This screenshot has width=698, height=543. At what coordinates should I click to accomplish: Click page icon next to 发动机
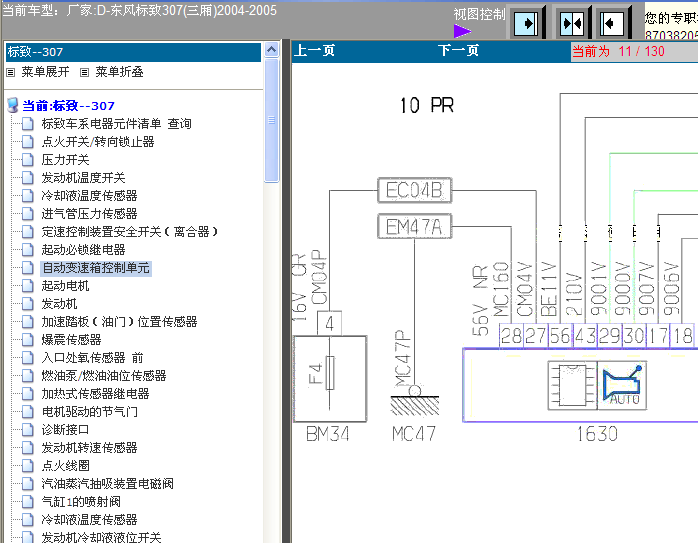pyautogui.click(x=28, y=304)
